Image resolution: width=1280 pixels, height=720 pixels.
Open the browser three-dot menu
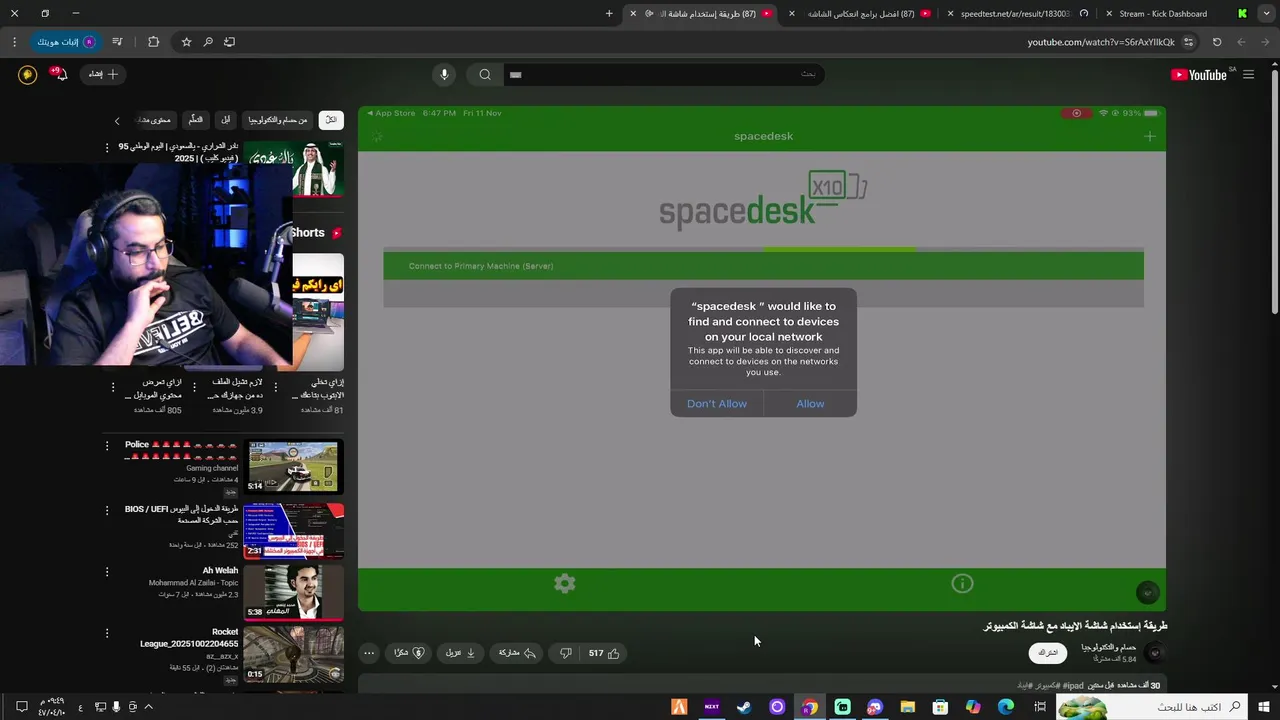tap(14, 42)
